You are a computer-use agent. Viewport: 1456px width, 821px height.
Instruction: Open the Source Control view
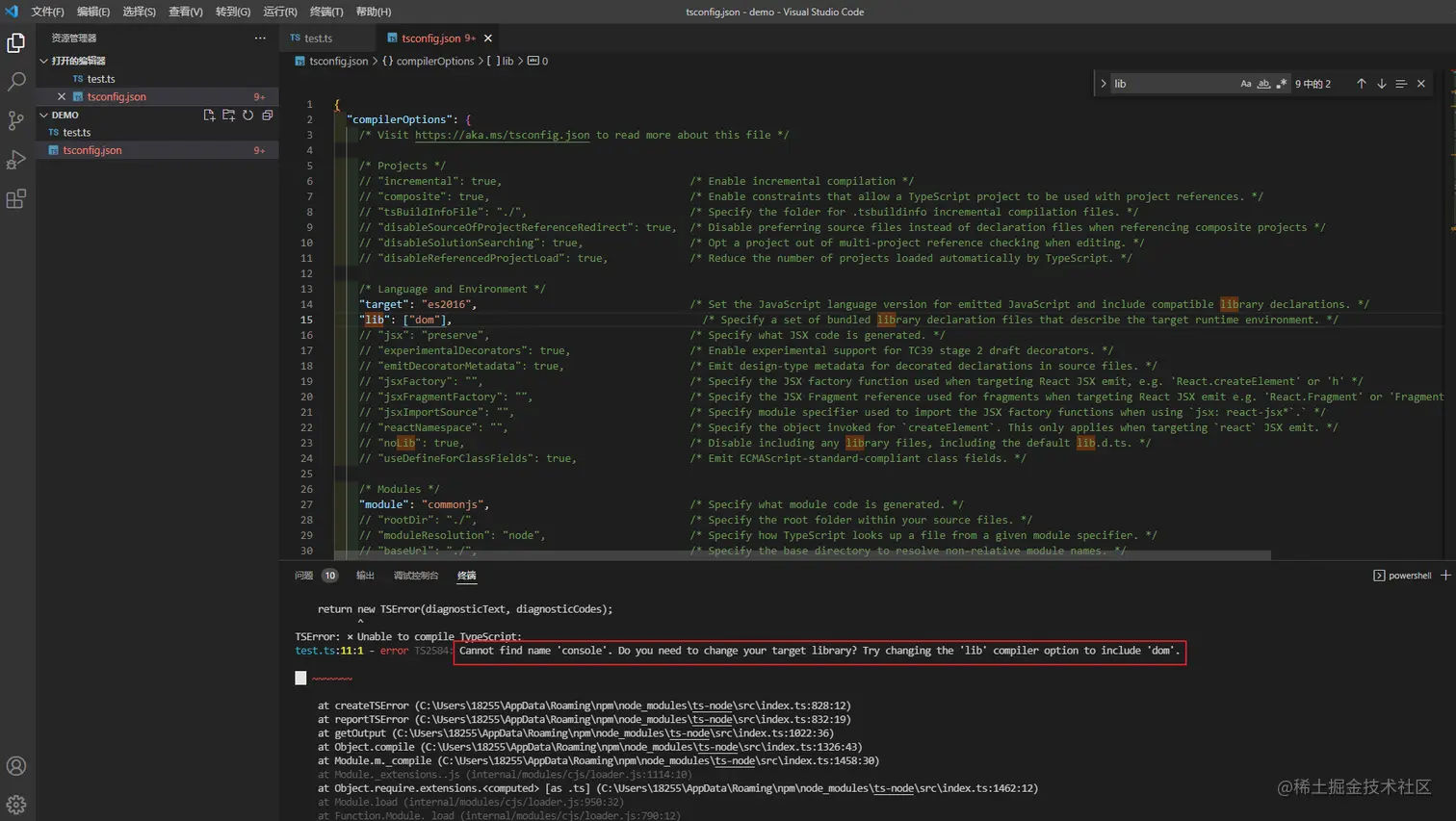[16, 121]
